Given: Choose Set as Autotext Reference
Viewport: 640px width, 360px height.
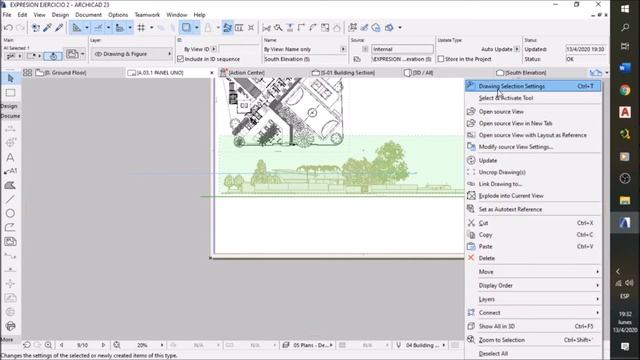Looking at the screenshot, I should [533, 209].
